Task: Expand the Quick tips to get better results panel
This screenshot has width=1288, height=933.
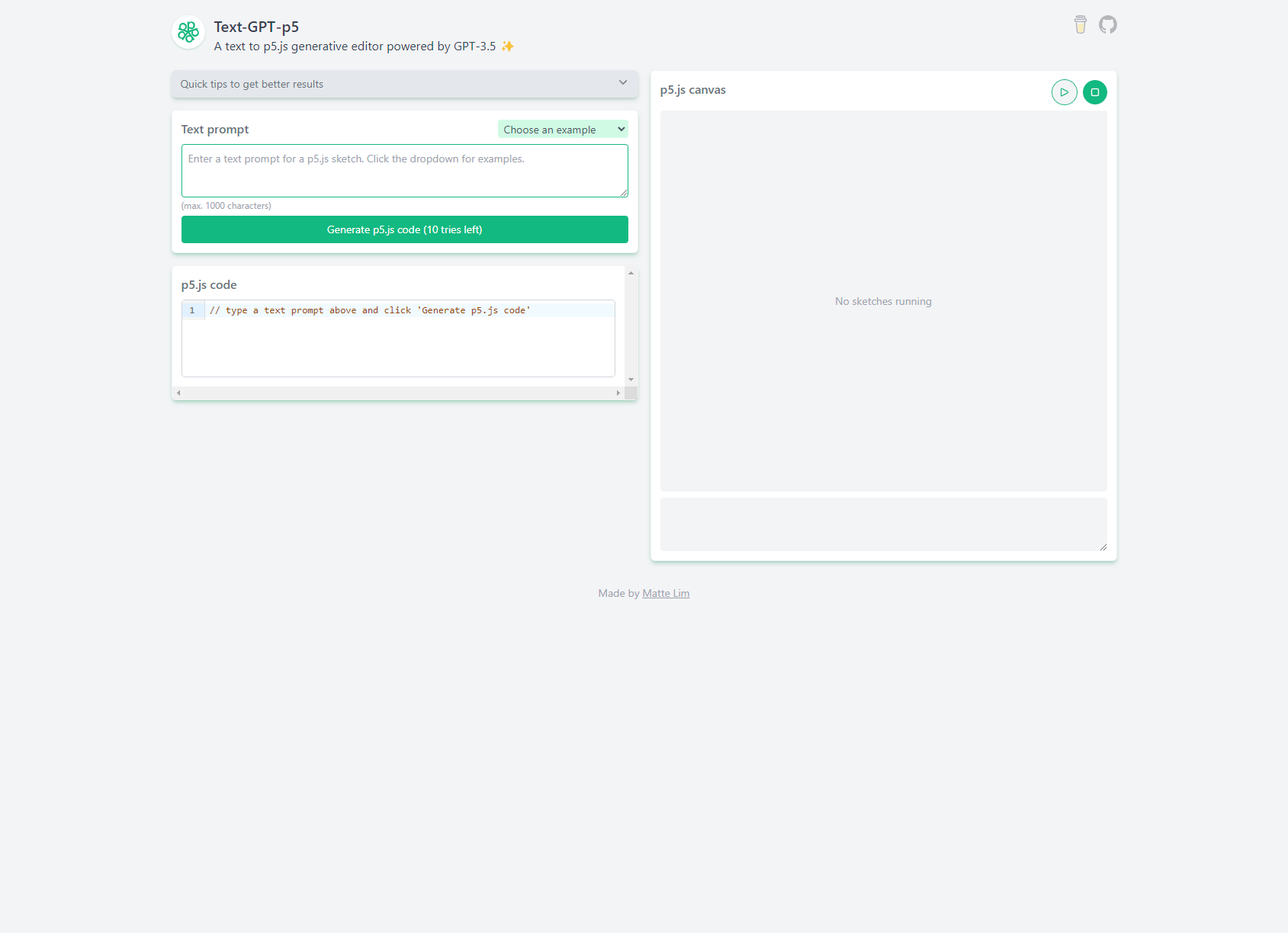Action: tap(405, 84)
